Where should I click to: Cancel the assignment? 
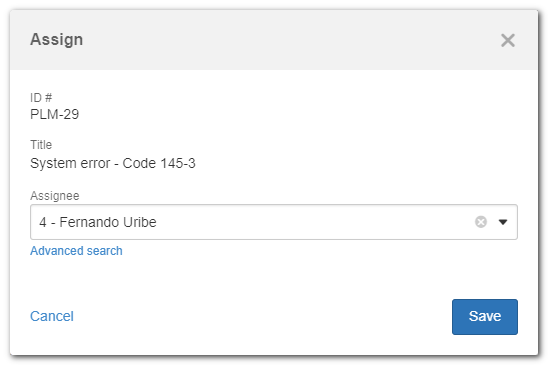click(52, 316)
